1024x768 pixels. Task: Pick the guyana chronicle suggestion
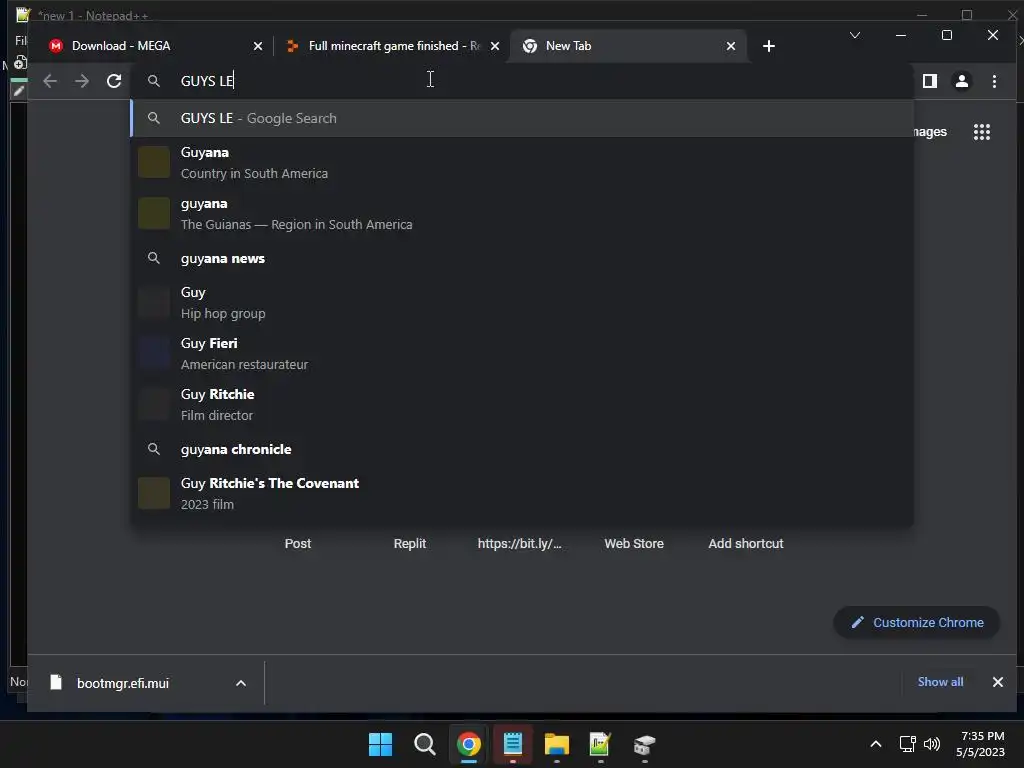[x=522, y=449]
